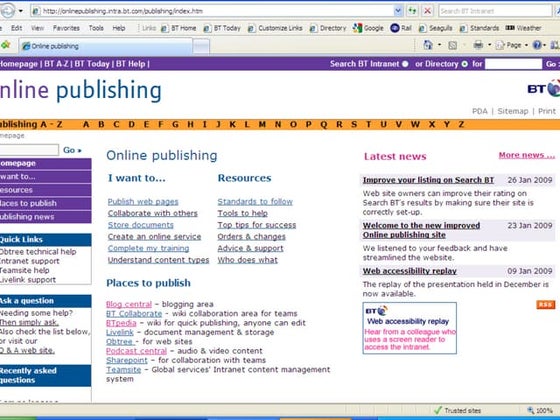Expand the Print icon dropdown arrow
560x420 pixels.
[490, 45]
